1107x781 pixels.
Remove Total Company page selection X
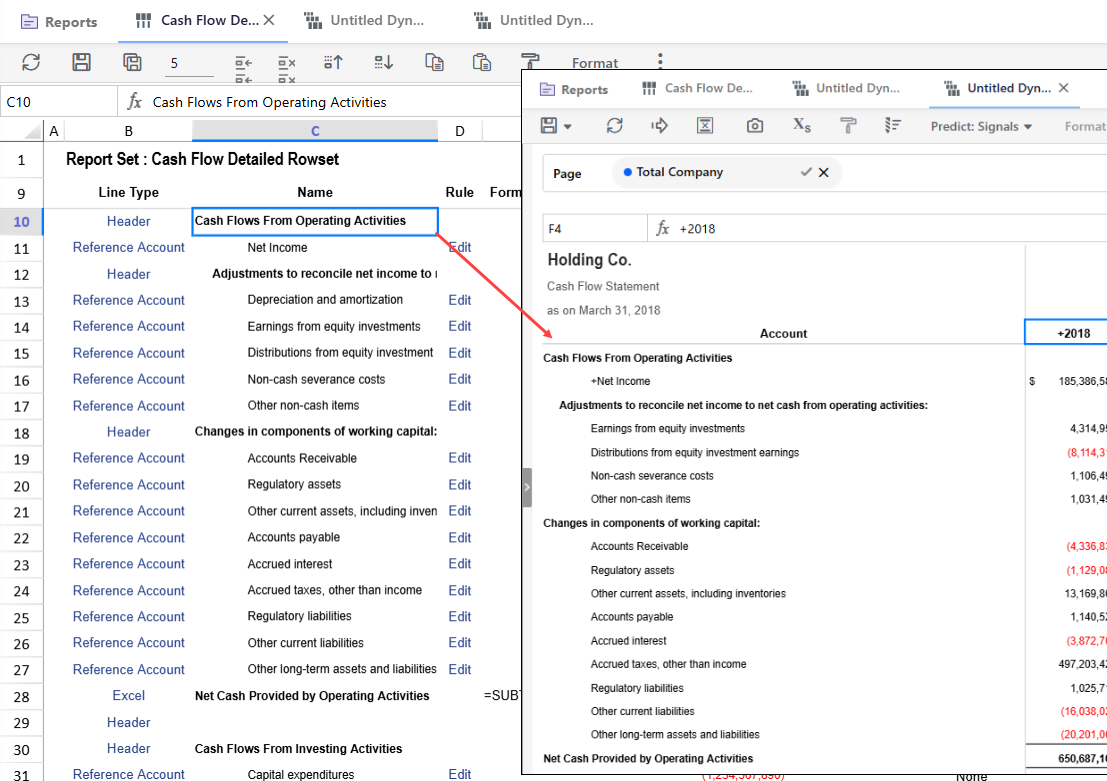click(823, 172)
